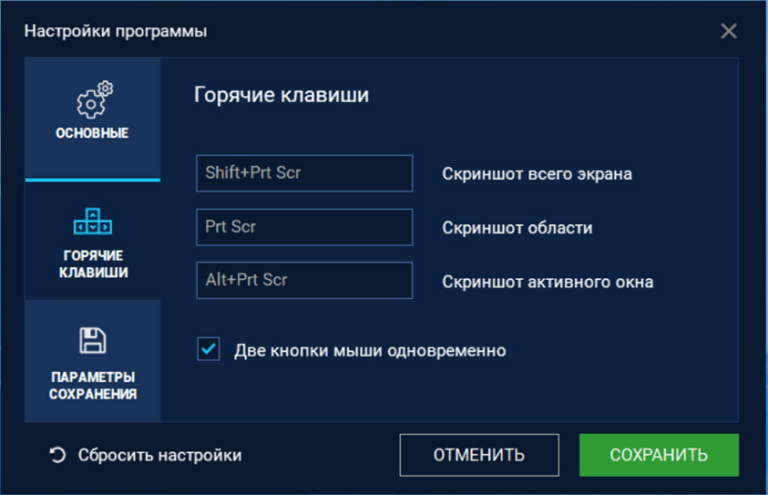Screen dimensions: 768x495
Task: Click the Скриншот всего экрана label
Action: tap(537, 174)
